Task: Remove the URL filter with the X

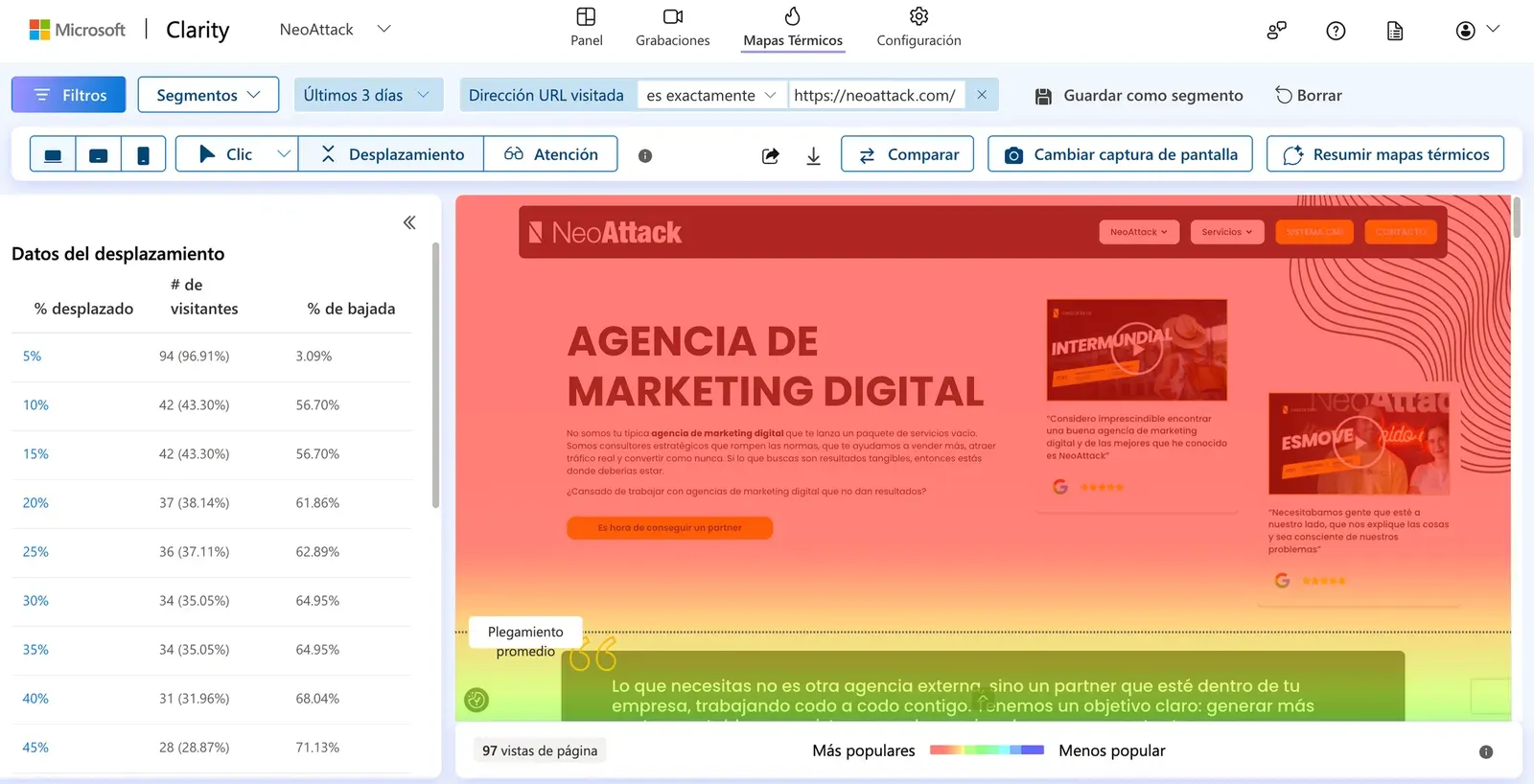Action: click(x=982, y=95)
